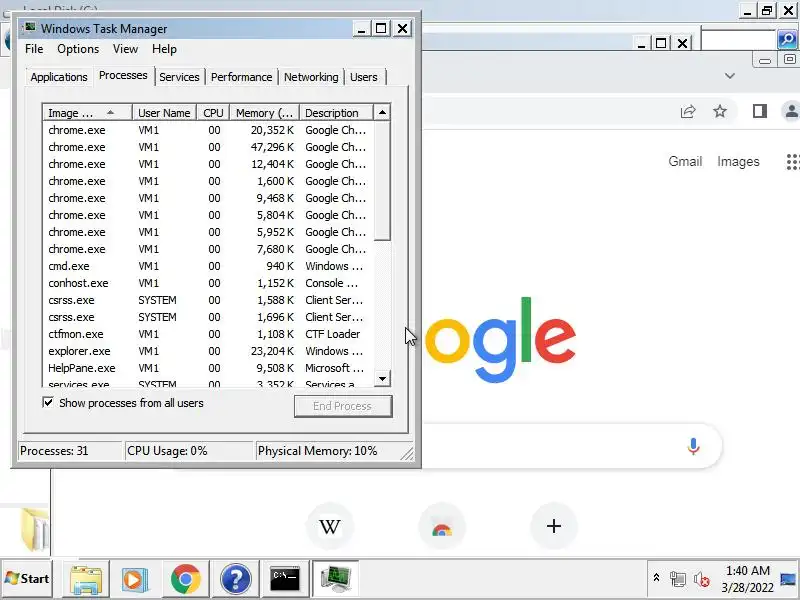Click the process list scrollbar thumb
The height and width of the screenshot is (600, 800).
(x=382, y=181)
